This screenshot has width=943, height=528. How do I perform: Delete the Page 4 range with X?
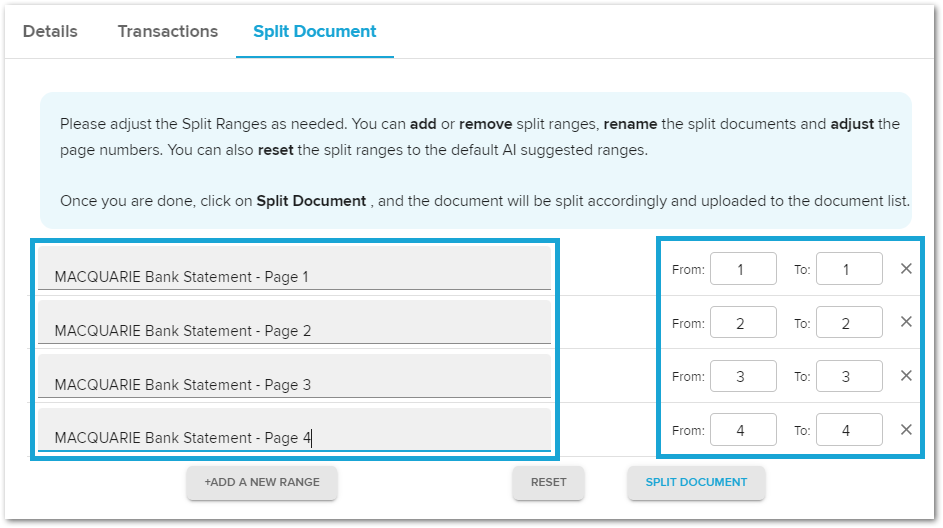[x=906, y=430]
